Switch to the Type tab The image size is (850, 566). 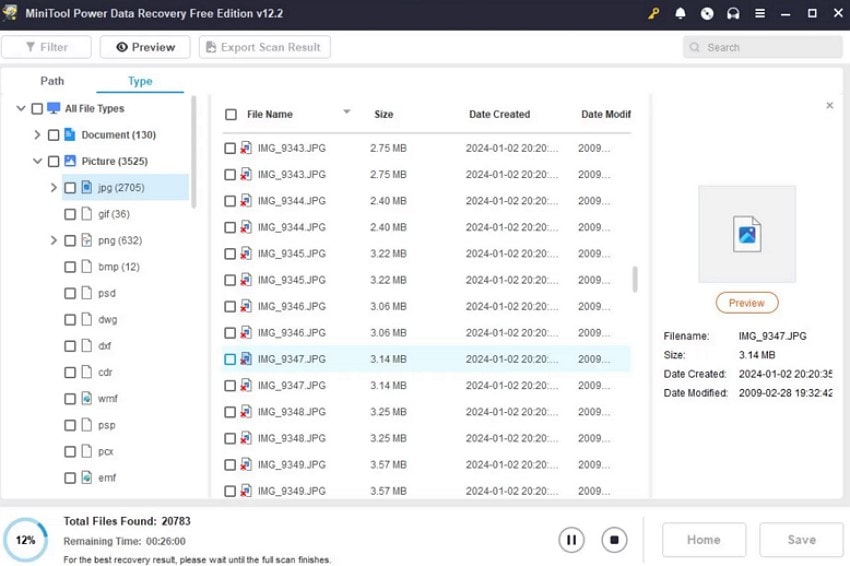140,81
